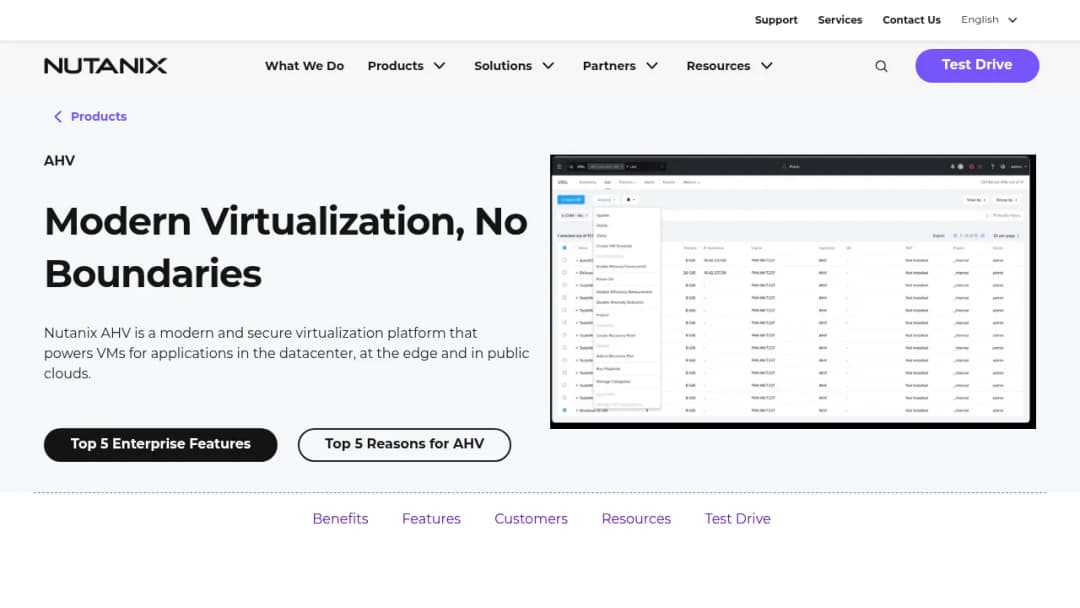Image resolution: width=1080 pixels, height=608 pixels.
Task: Go back via Products breadcrumb link
Action: pos(98,116)
